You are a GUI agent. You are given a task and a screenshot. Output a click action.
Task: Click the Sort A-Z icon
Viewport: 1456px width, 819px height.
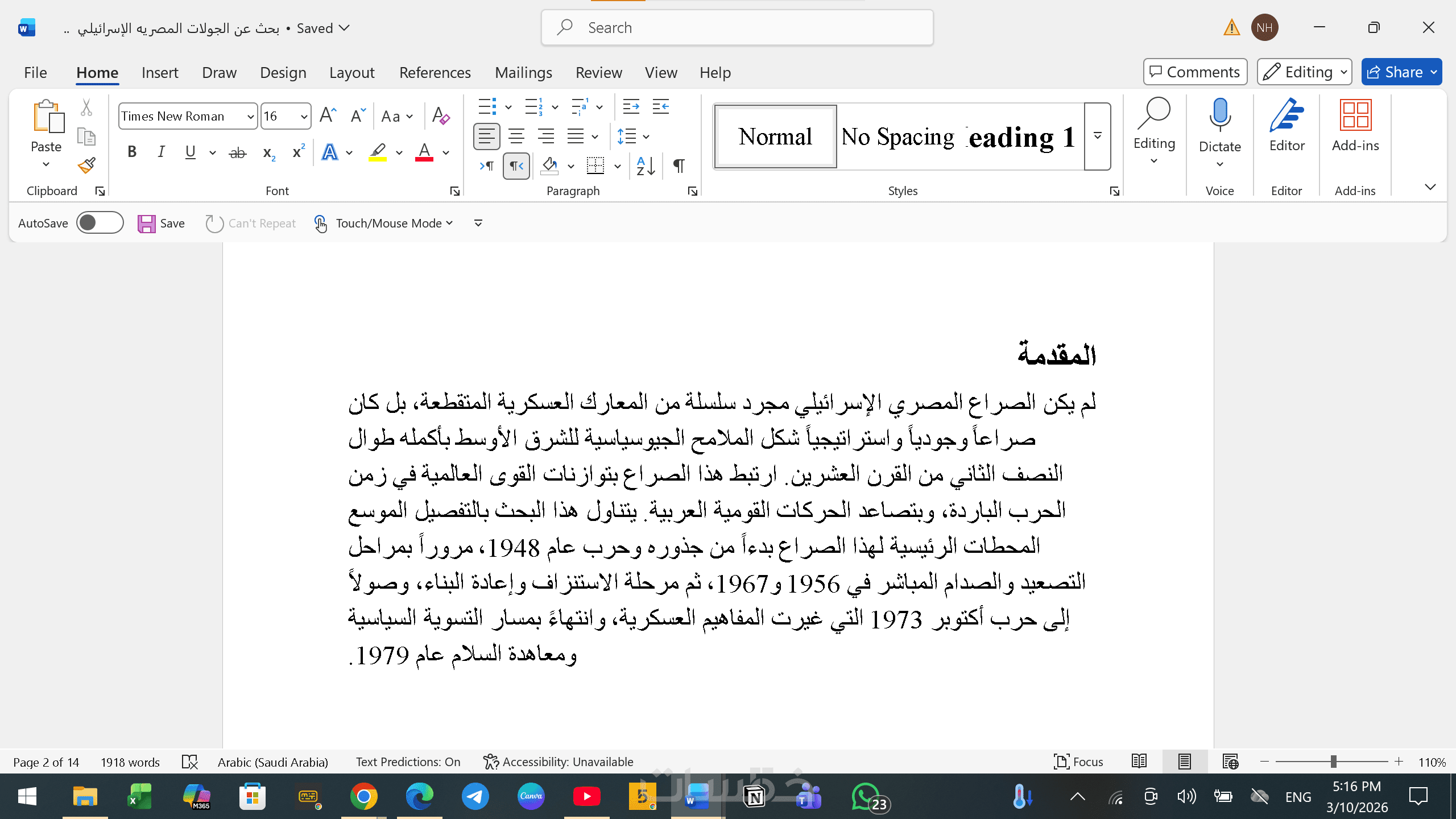pos(646,166)
